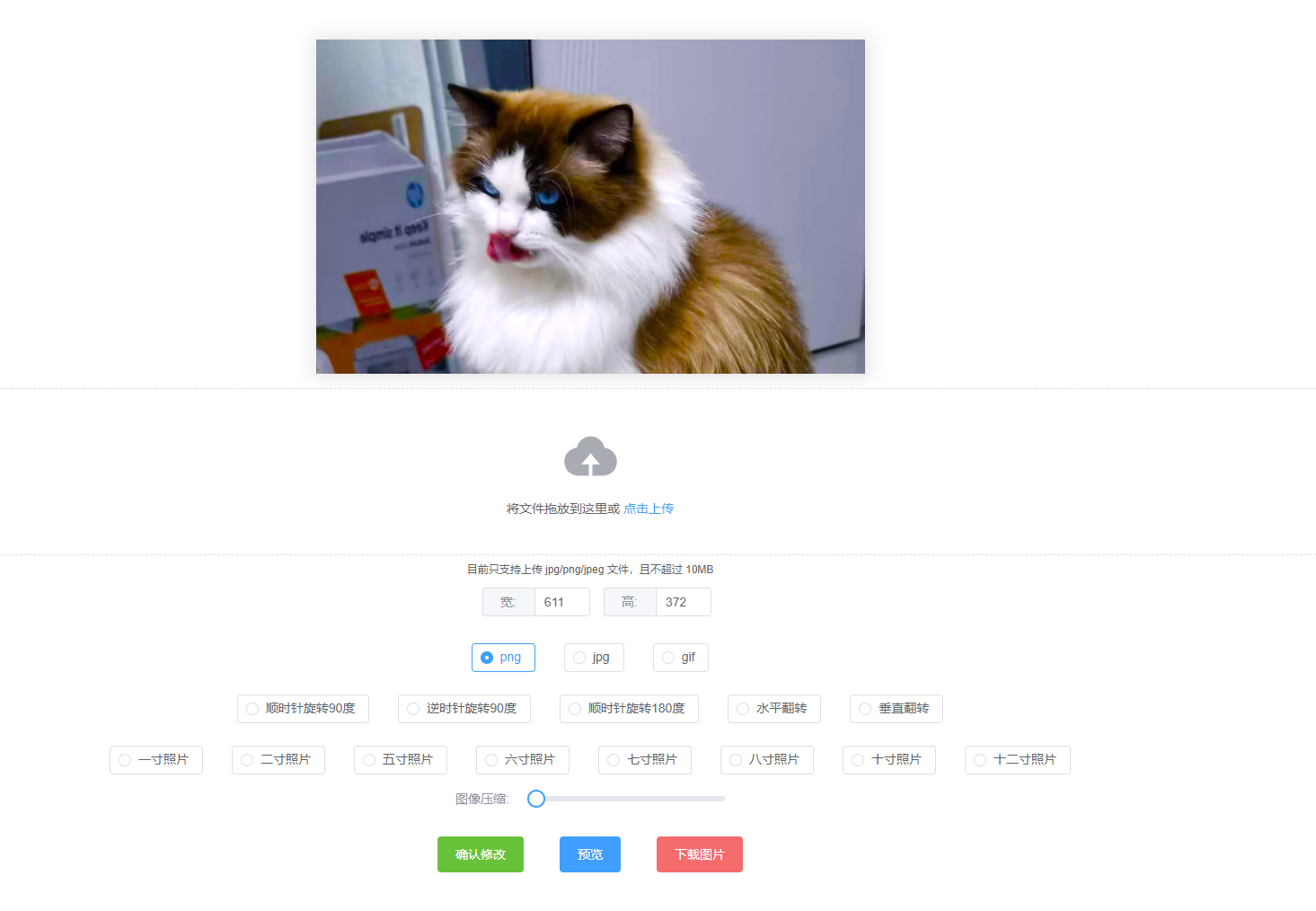Pick the 五寸照片 photo size

tap(401, 760)
